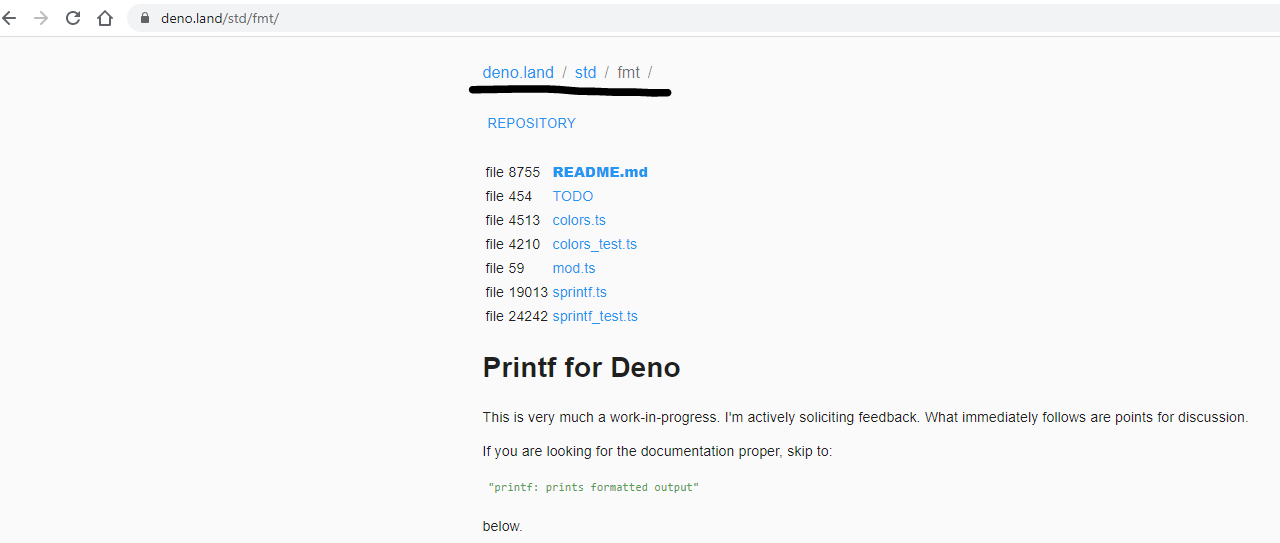The height and width of the screenshot is (543, 1280).
Task: Open the README.md file link
Action: pyautogui.click(x=600, y=172)
